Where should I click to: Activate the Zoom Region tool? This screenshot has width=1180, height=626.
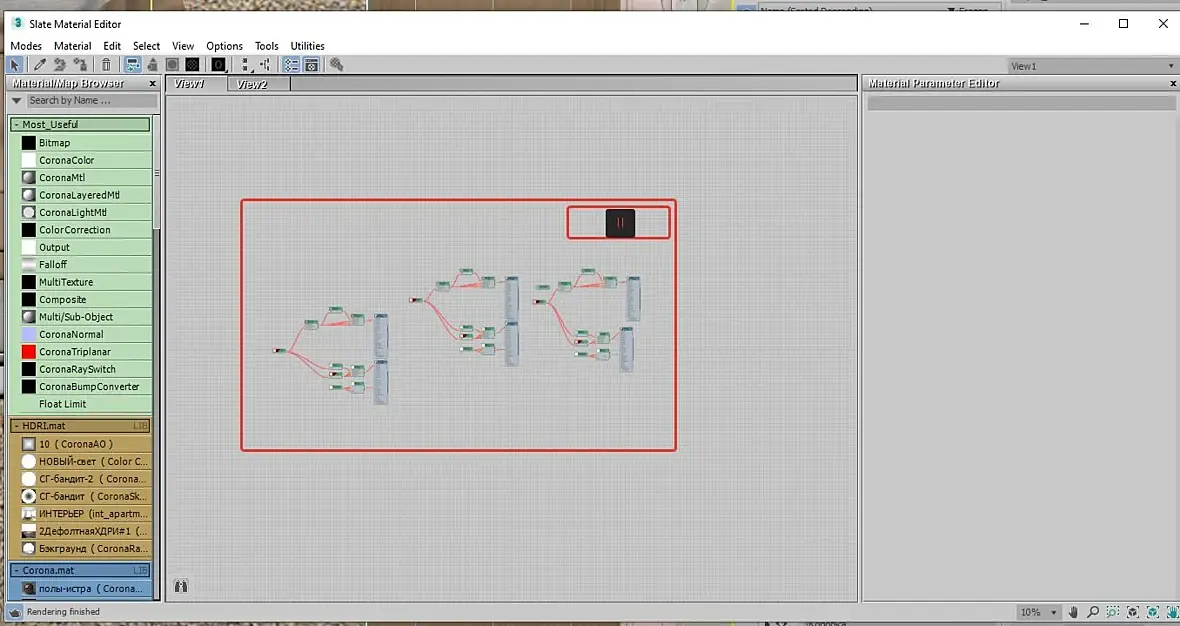pyautogui.click(x=1113, y=612)
